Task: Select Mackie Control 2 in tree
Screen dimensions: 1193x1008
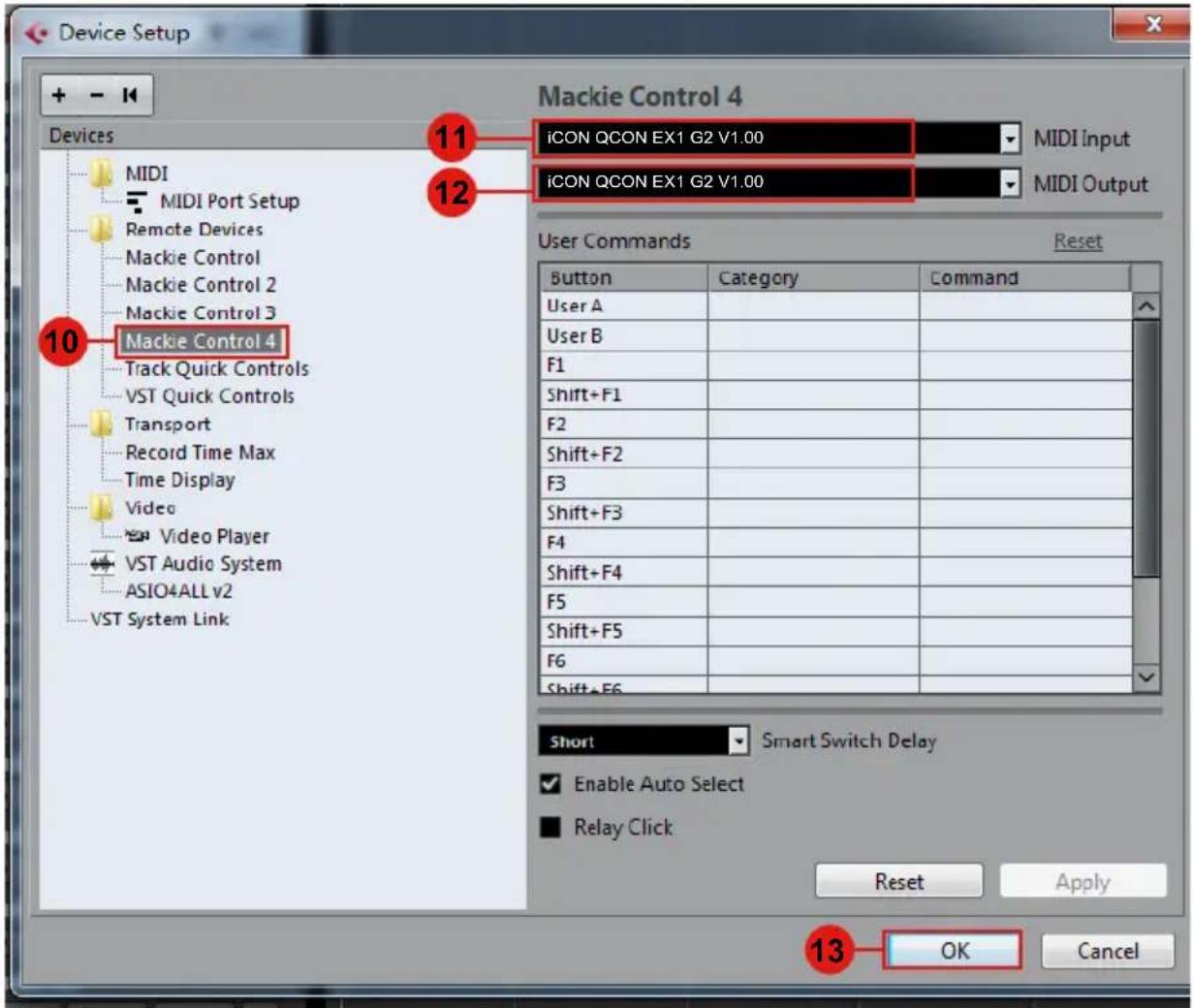Action: [201, 285]
